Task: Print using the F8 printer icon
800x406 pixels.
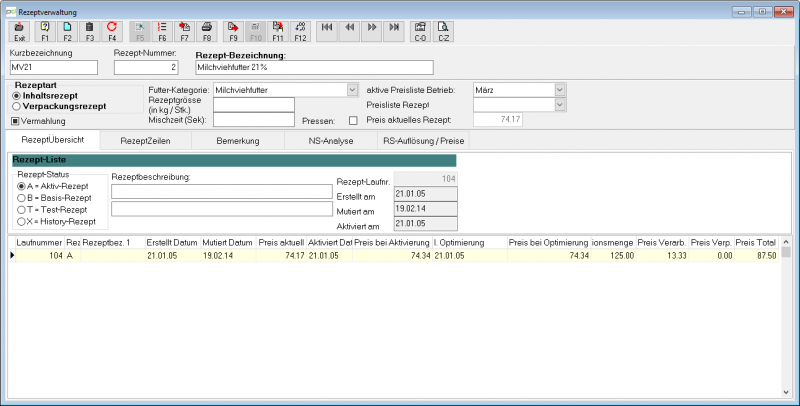Action: (x=207, y=32)
